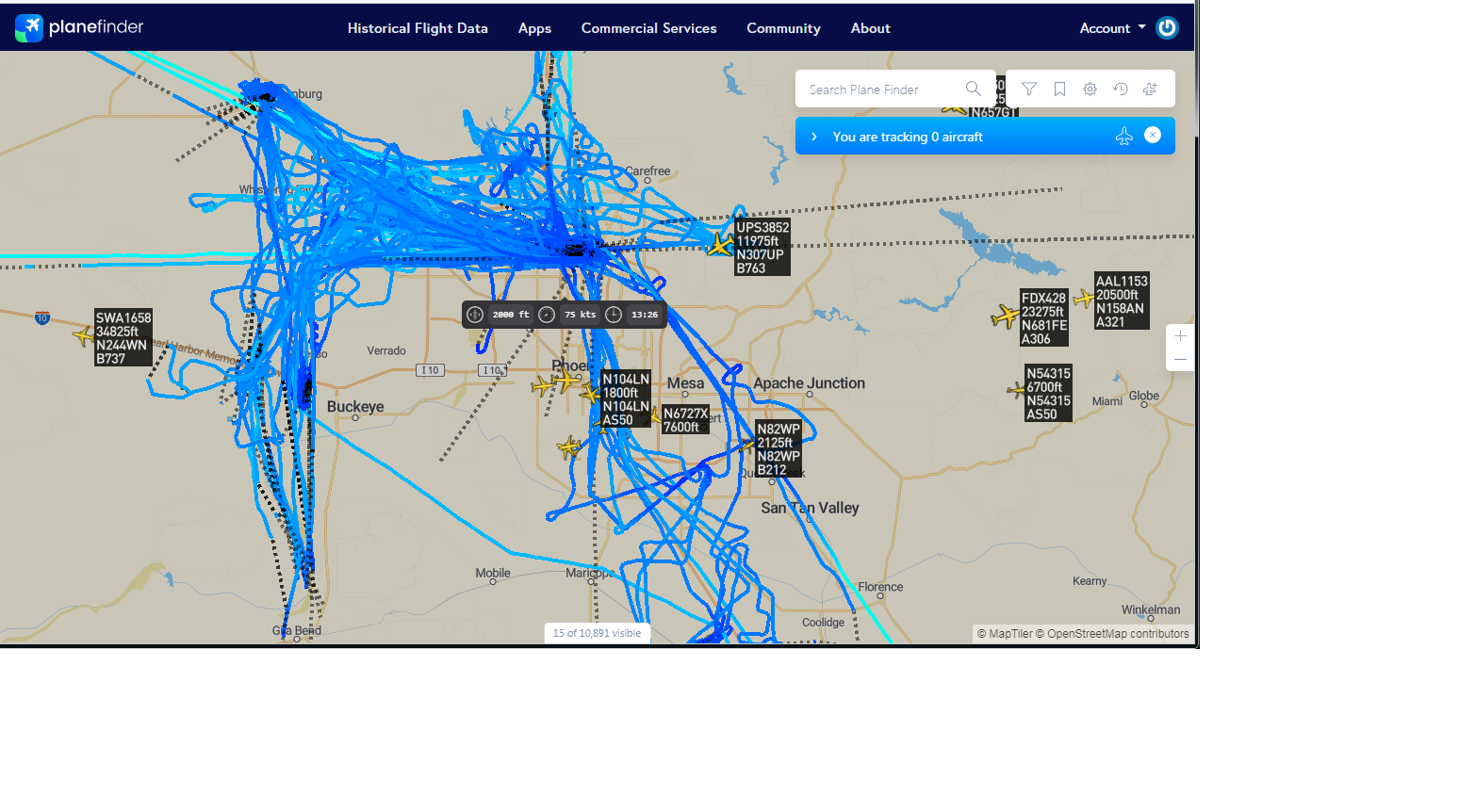Open the Apps menu
The height and width of the screenshot is (812, 1459).
[x=534, y=28]
